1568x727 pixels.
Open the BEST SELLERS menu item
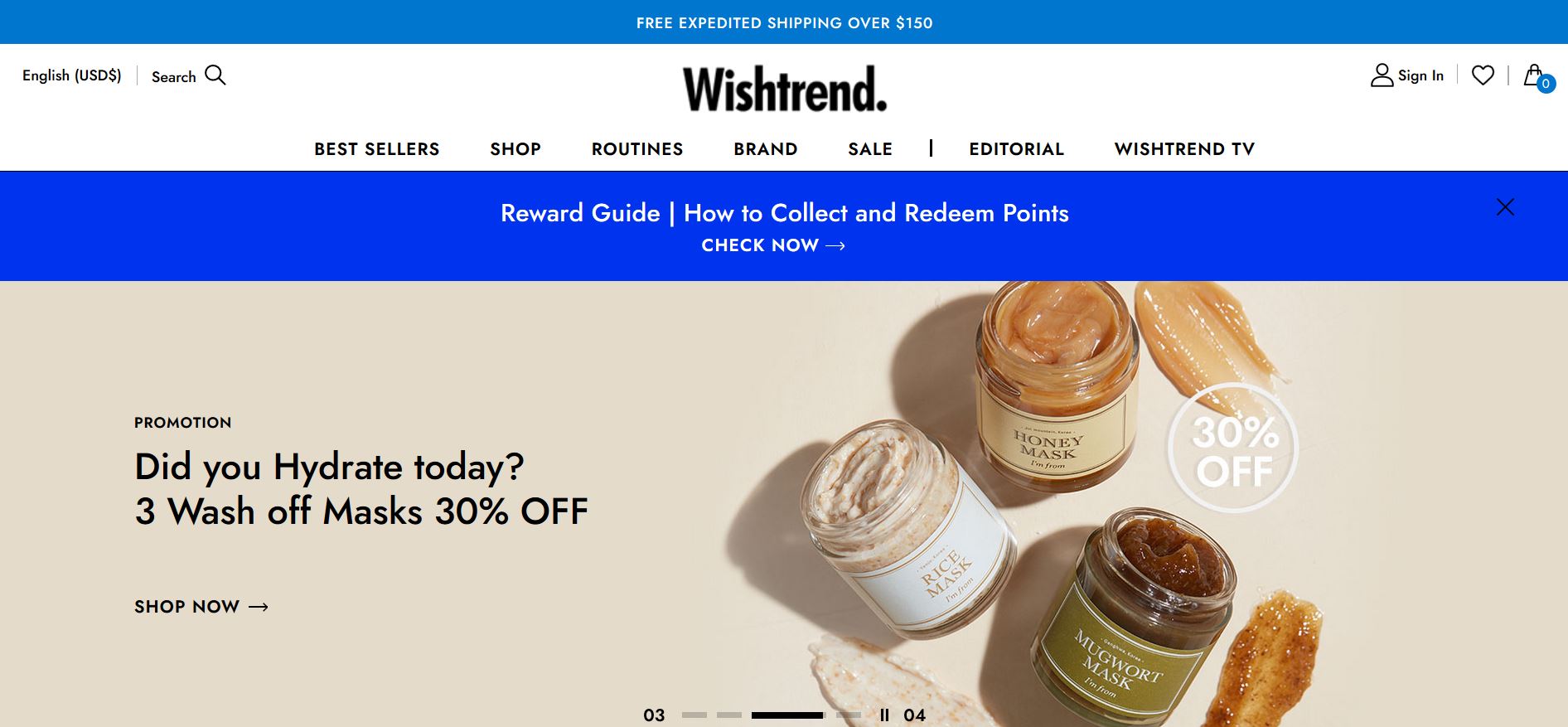[x=377, y=149]
